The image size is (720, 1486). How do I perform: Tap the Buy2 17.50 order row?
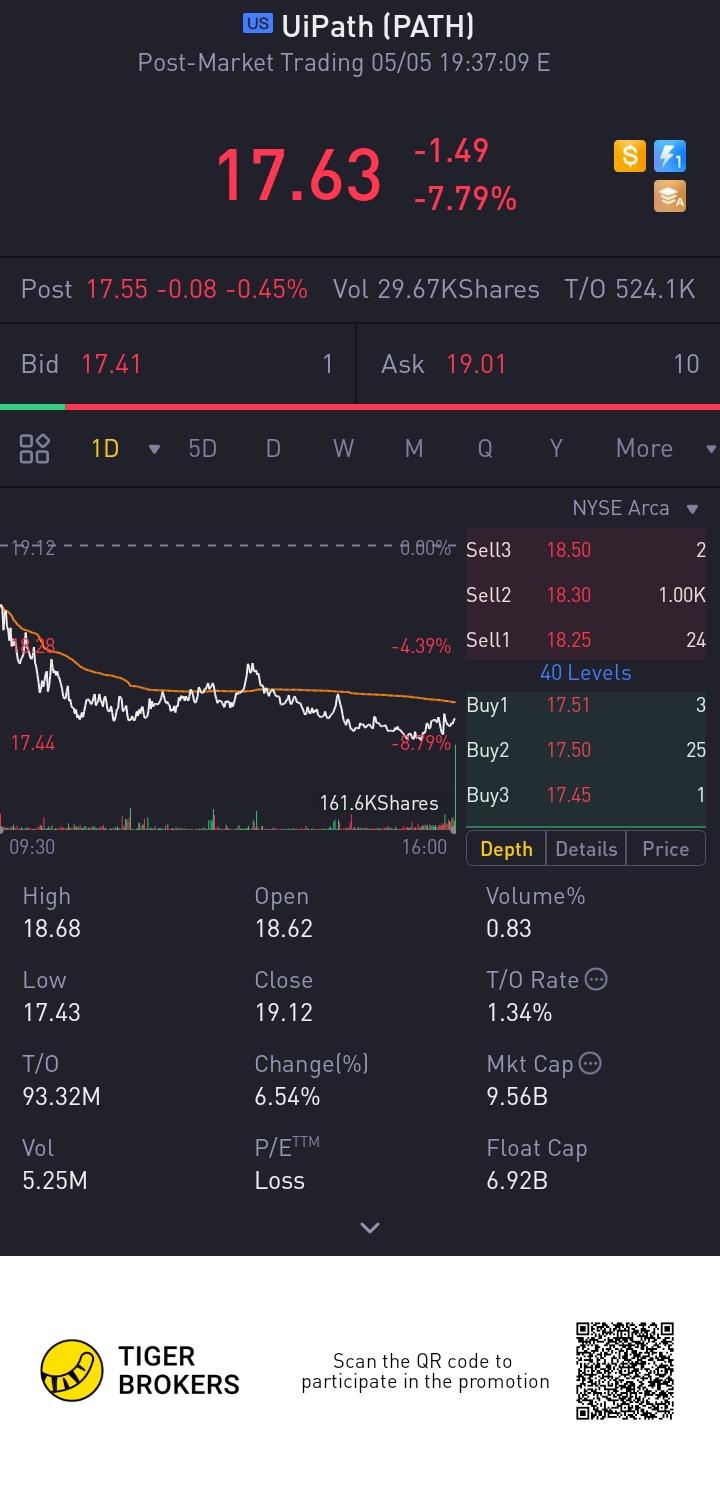[x=586, y=750]
